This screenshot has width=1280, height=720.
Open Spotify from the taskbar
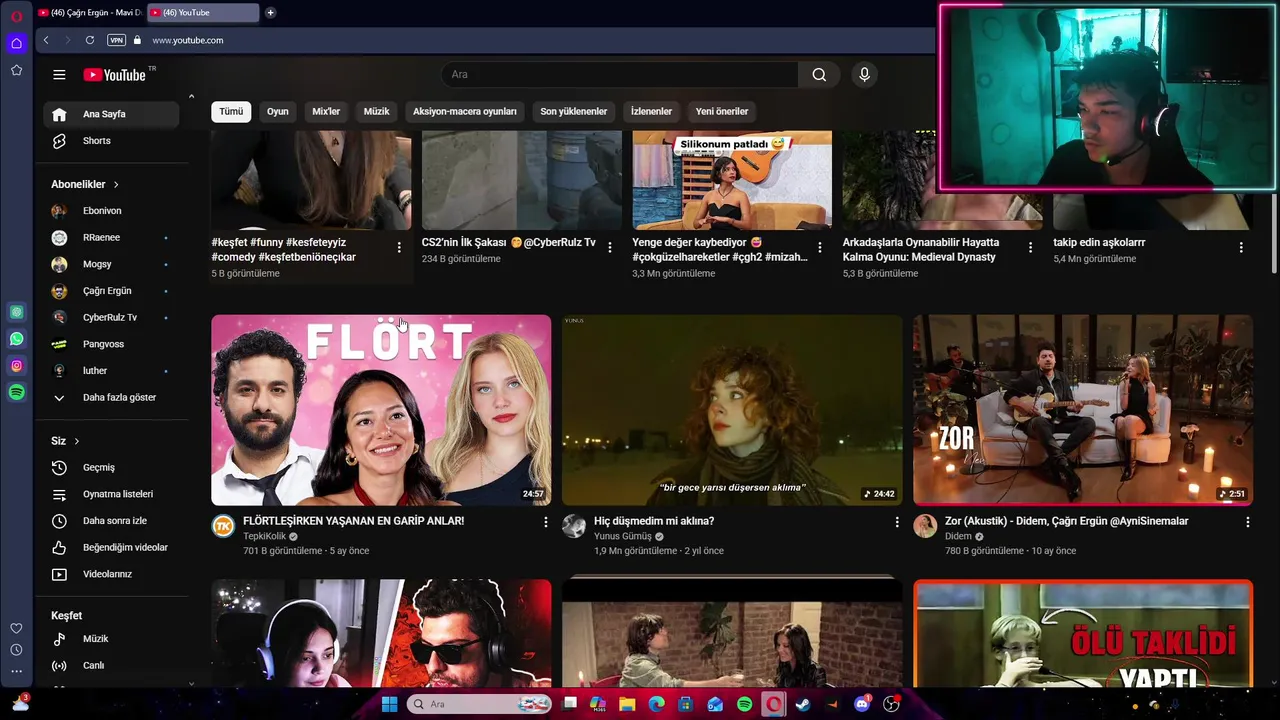coord(745,704)
